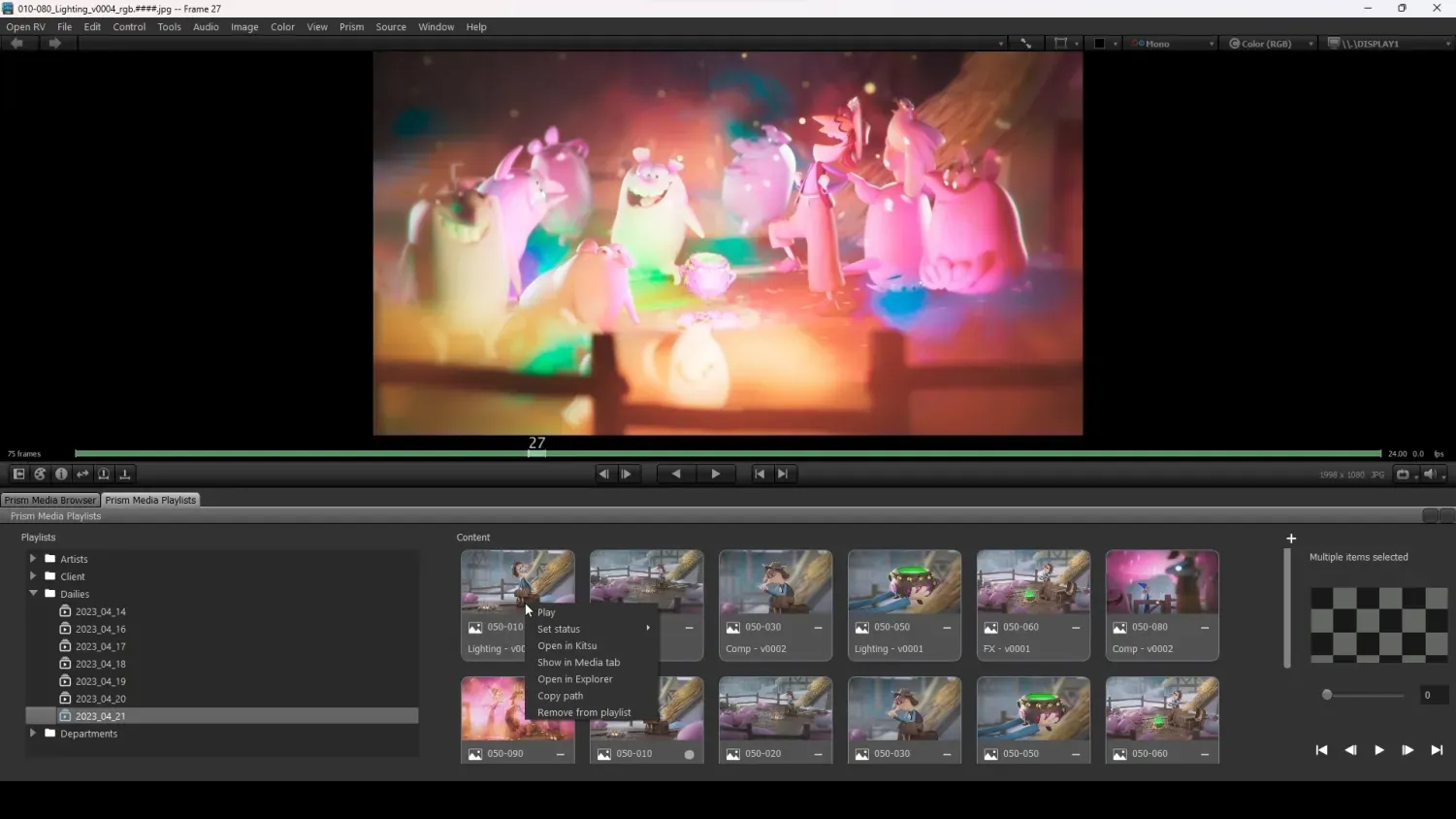Collapse the Dailies playlist folder

click(x=33, y=594)
